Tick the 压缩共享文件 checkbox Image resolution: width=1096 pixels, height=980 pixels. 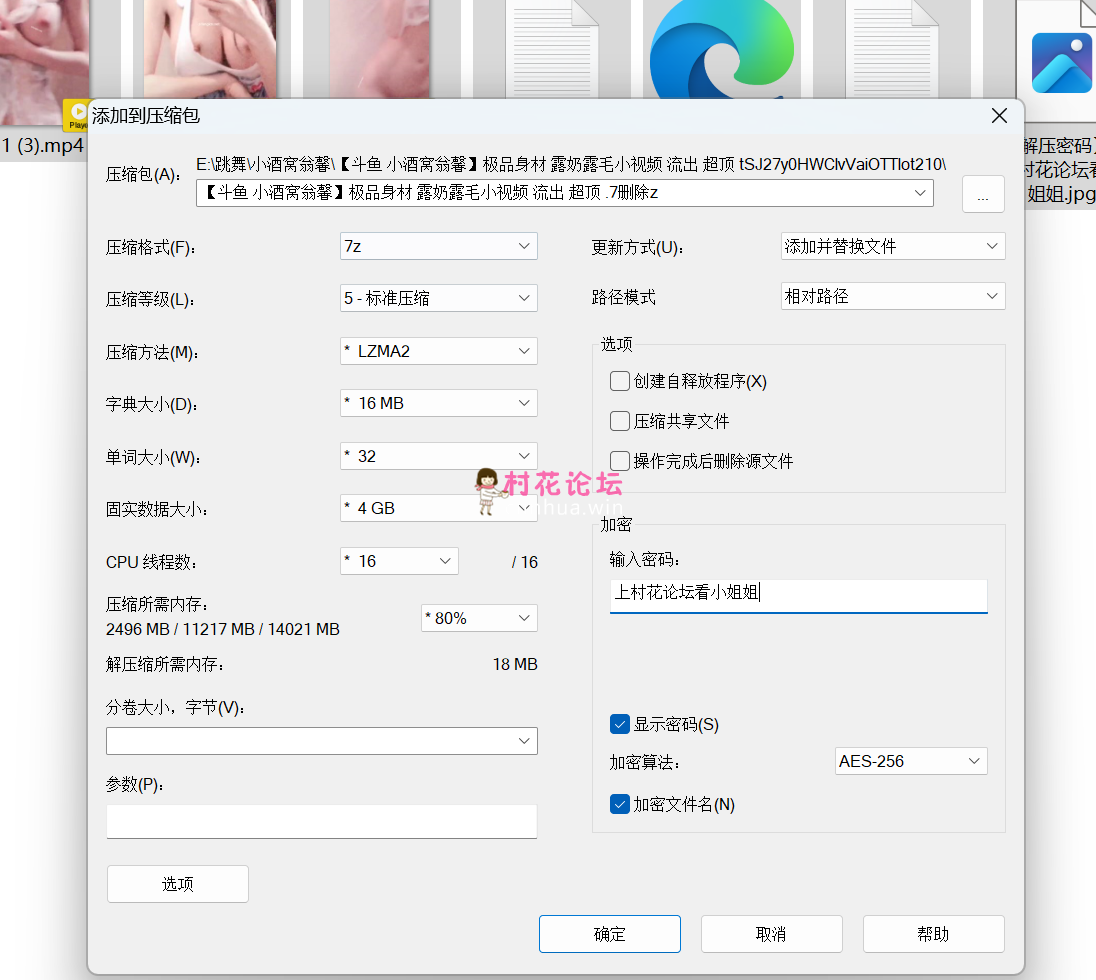click(619, 421)
